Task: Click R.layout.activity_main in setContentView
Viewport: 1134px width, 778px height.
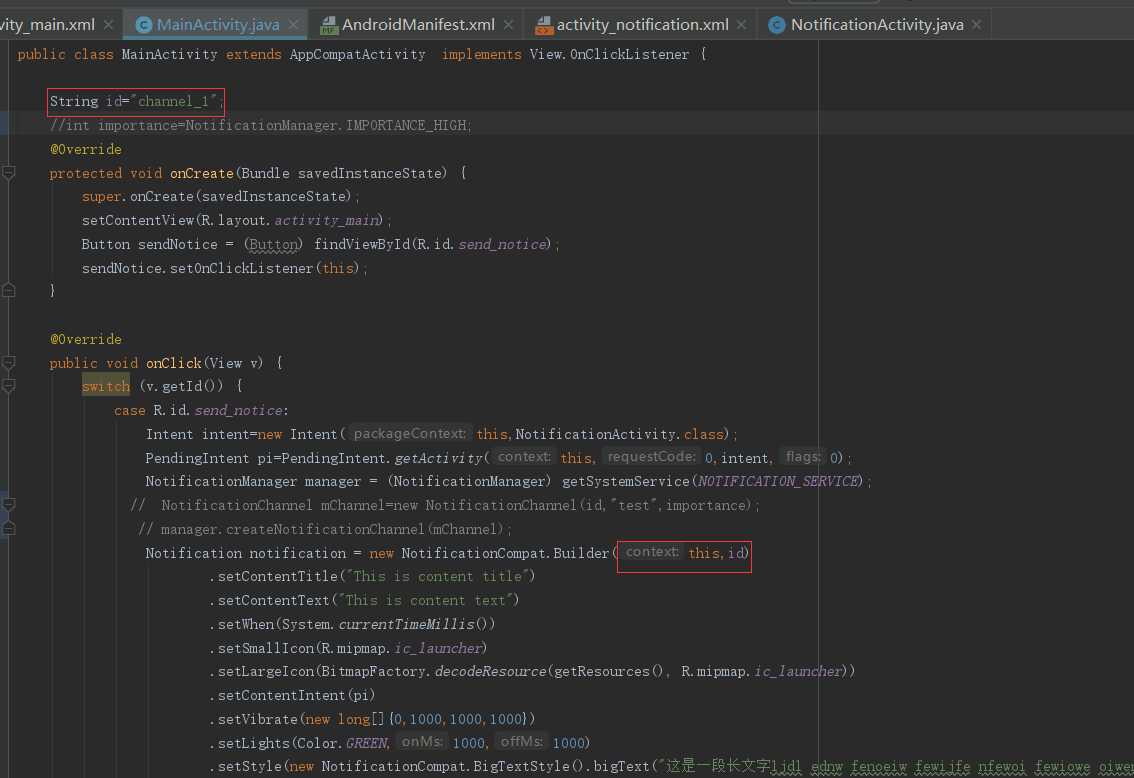Action: pos(291,221)
